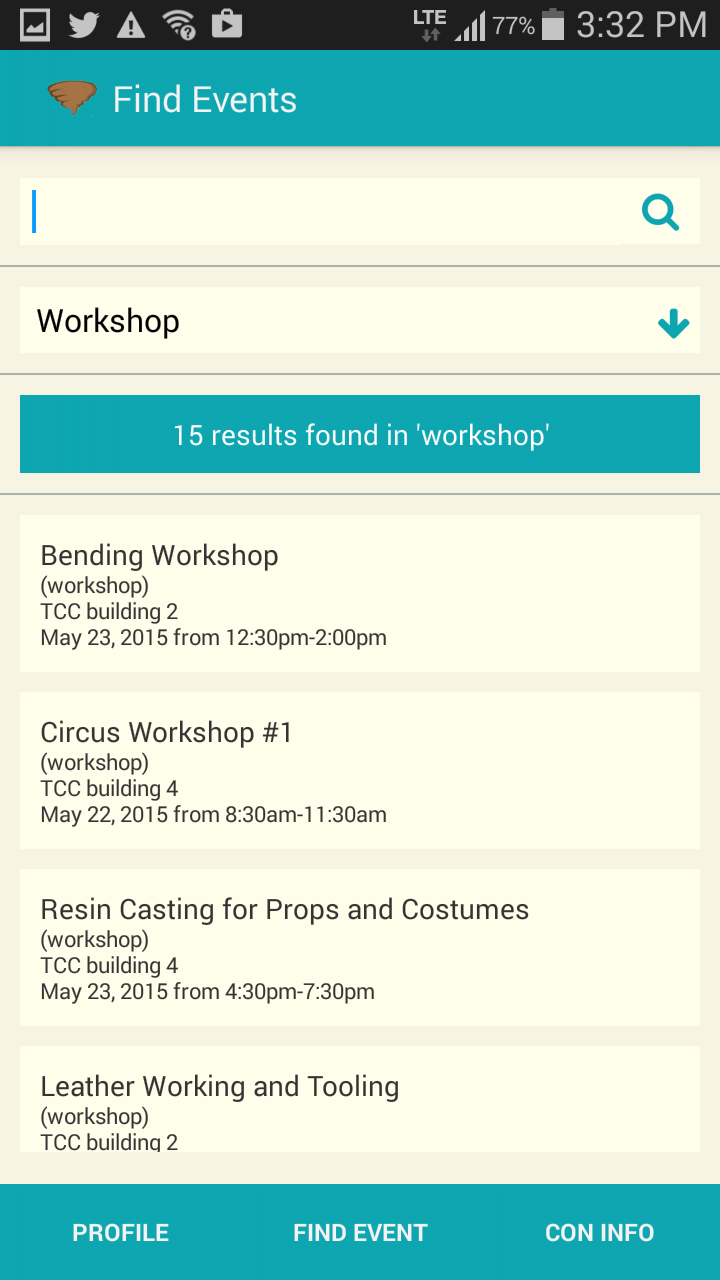Viewport: 720px width, 1280px height.
Task: Tap the Play Store briefcase notification icon
Action: pyautogui.click(x=227, y=24)
